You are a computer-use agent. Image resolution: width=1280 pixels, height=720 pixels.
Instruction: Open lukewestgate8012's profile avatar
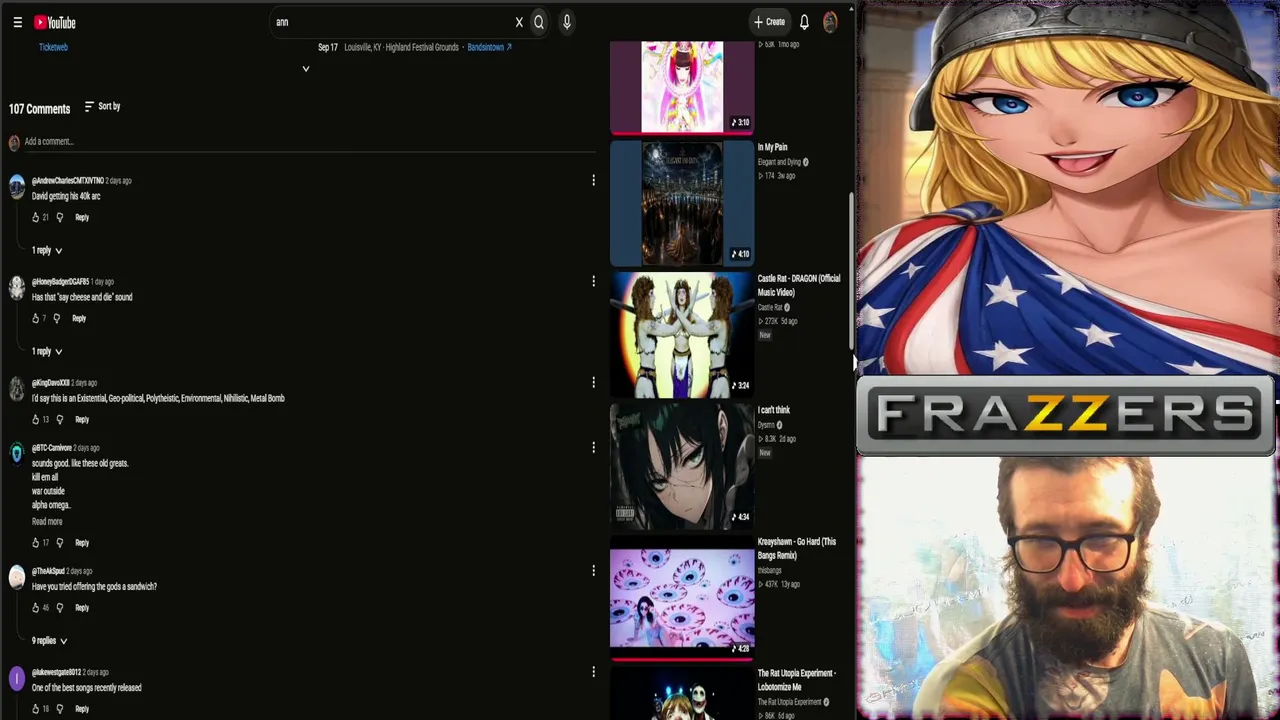16,679
